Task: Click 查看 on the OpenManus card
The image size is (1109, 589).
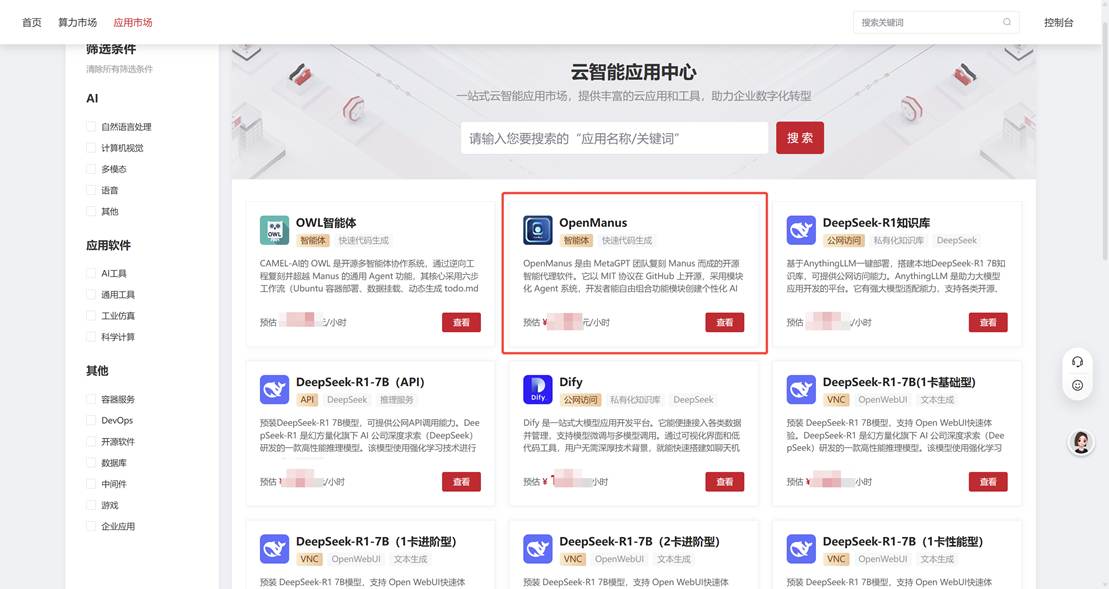Action: point(724,322)
